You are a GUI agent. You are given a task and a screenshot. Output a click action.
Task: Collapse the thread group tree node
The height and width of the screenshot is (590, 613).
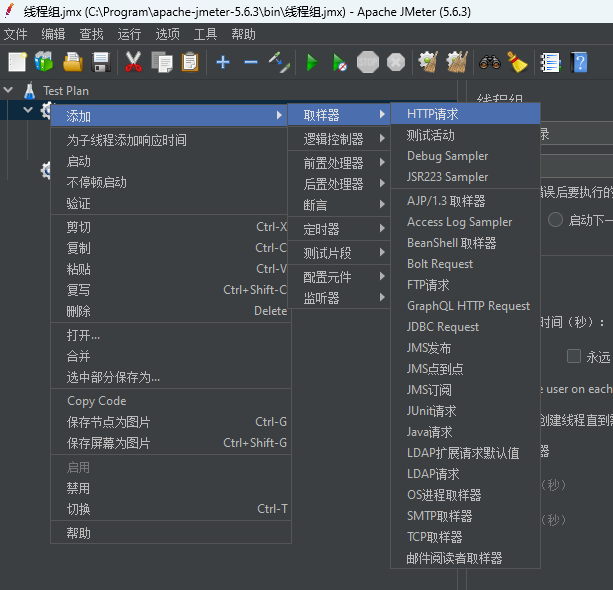(x=28, y=109)
